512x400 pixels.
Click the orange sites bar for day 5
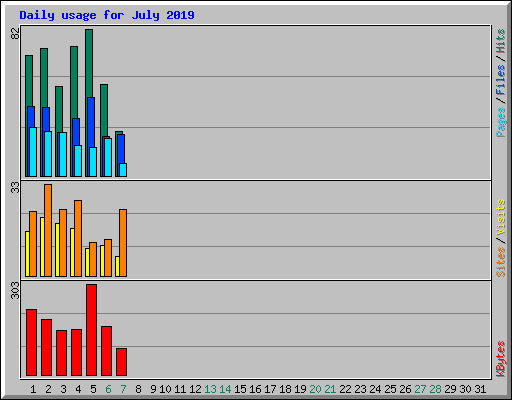tap(93, 259)
